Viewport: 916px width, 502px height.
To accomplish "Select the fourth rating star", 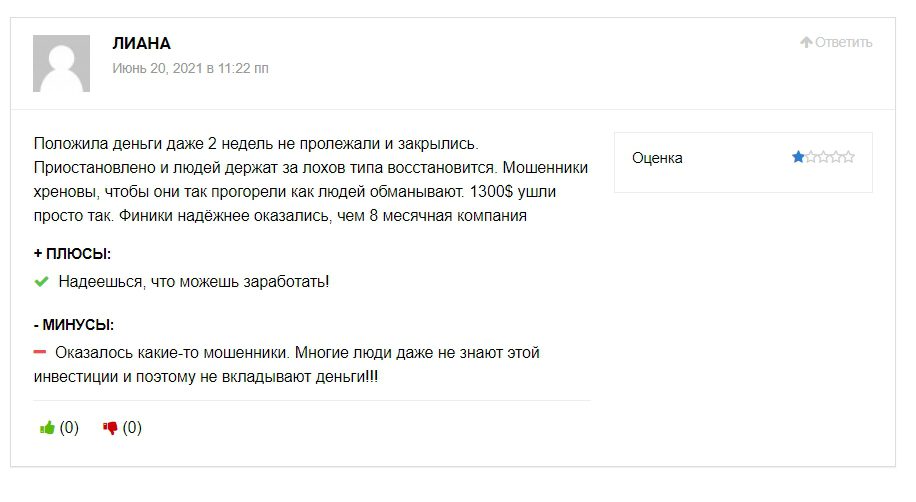I will point(836,157).
